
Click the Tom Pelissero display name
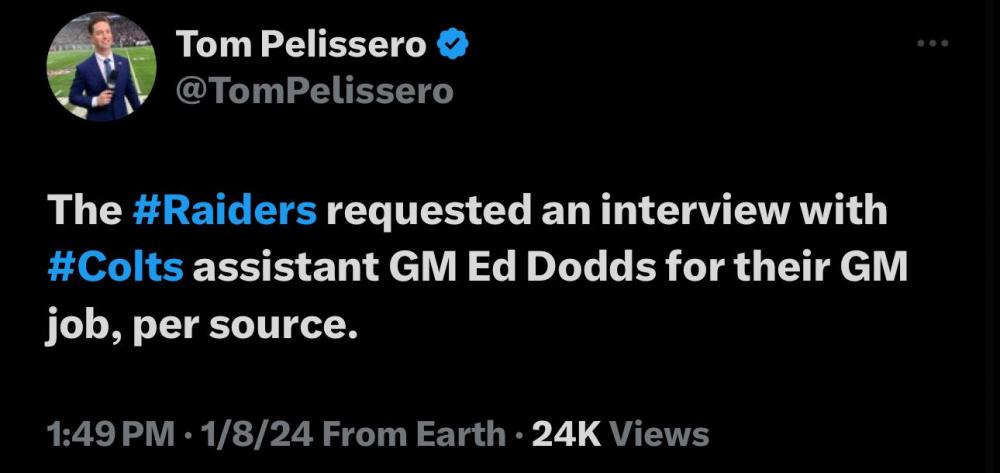coord(302,45)
